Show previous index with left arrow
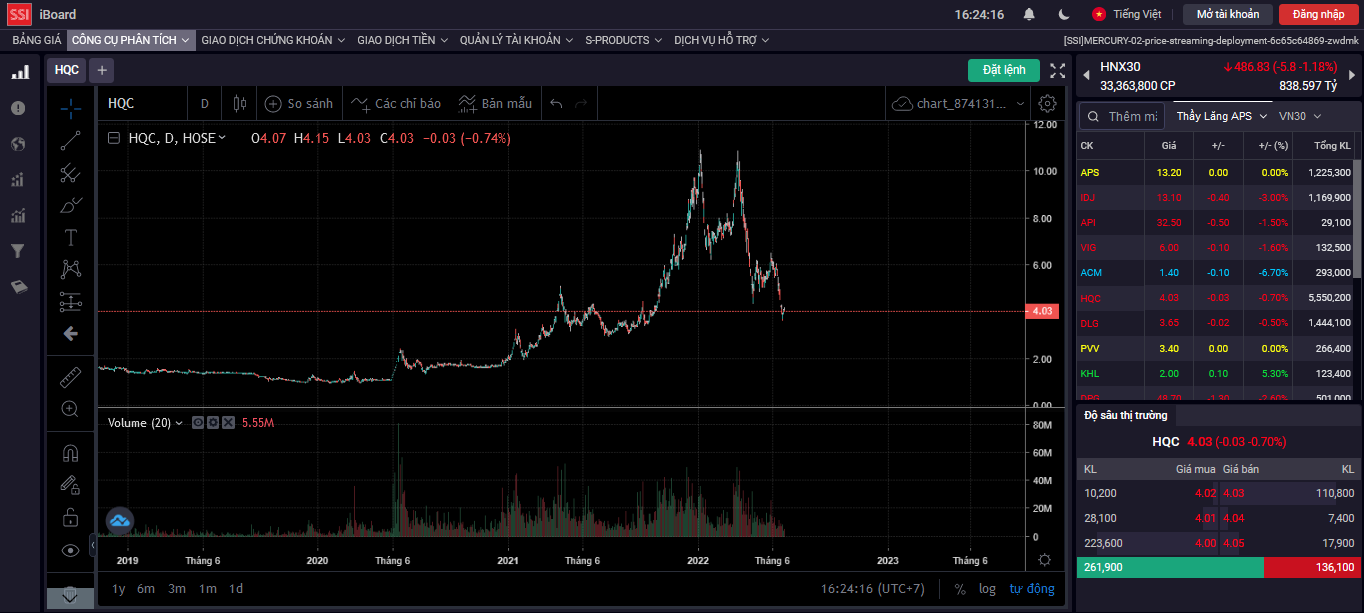 point(1086,75)
